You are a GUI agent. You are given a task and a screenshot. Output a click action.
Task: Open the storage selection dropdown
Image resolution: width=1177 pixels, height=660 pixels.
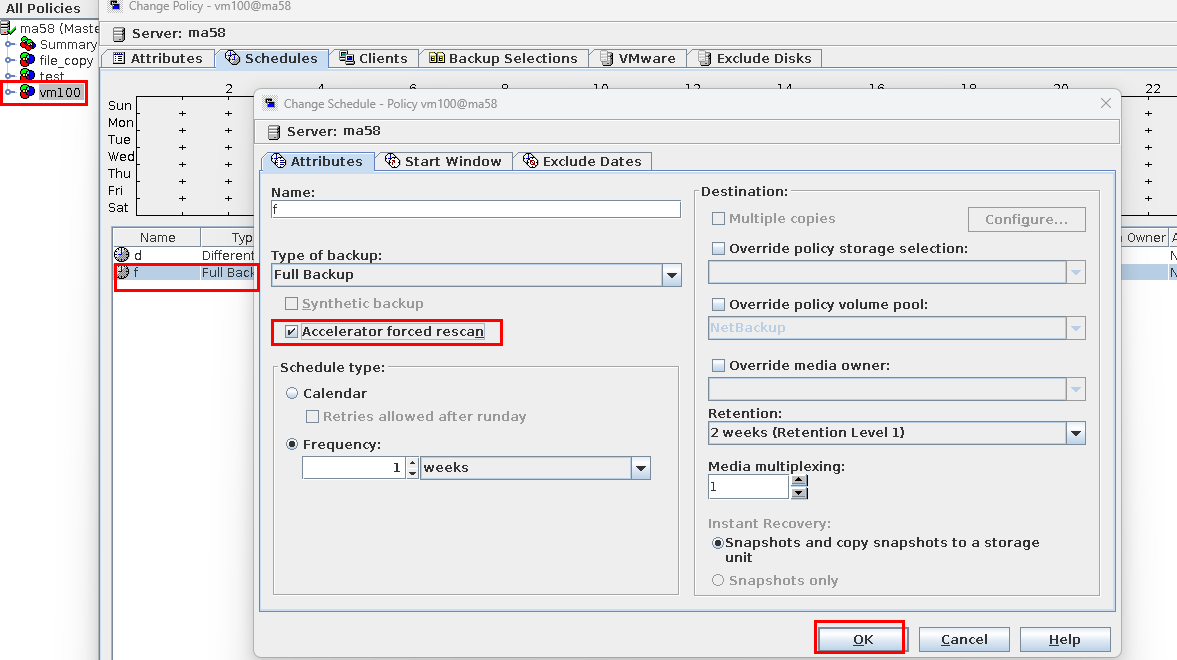[x=1076, y=273]
